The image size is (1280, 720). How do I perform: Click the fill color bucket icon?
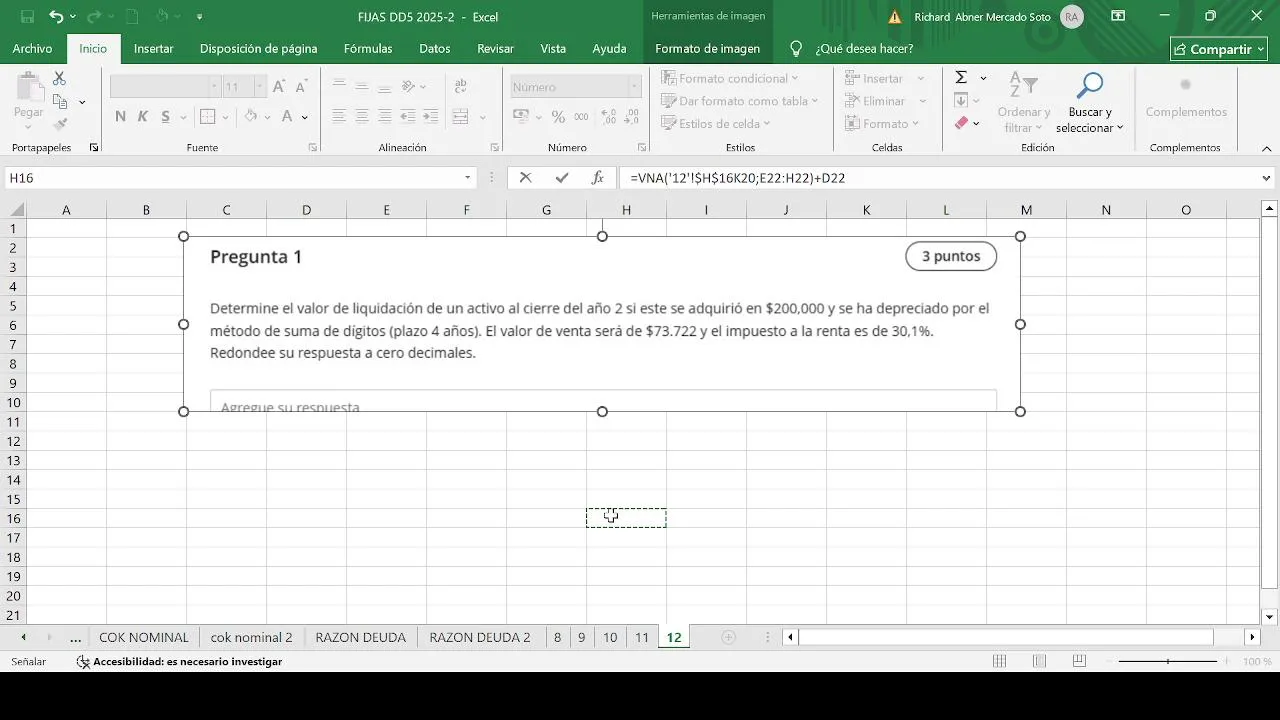pyautogui.click(x=251, y=116)
